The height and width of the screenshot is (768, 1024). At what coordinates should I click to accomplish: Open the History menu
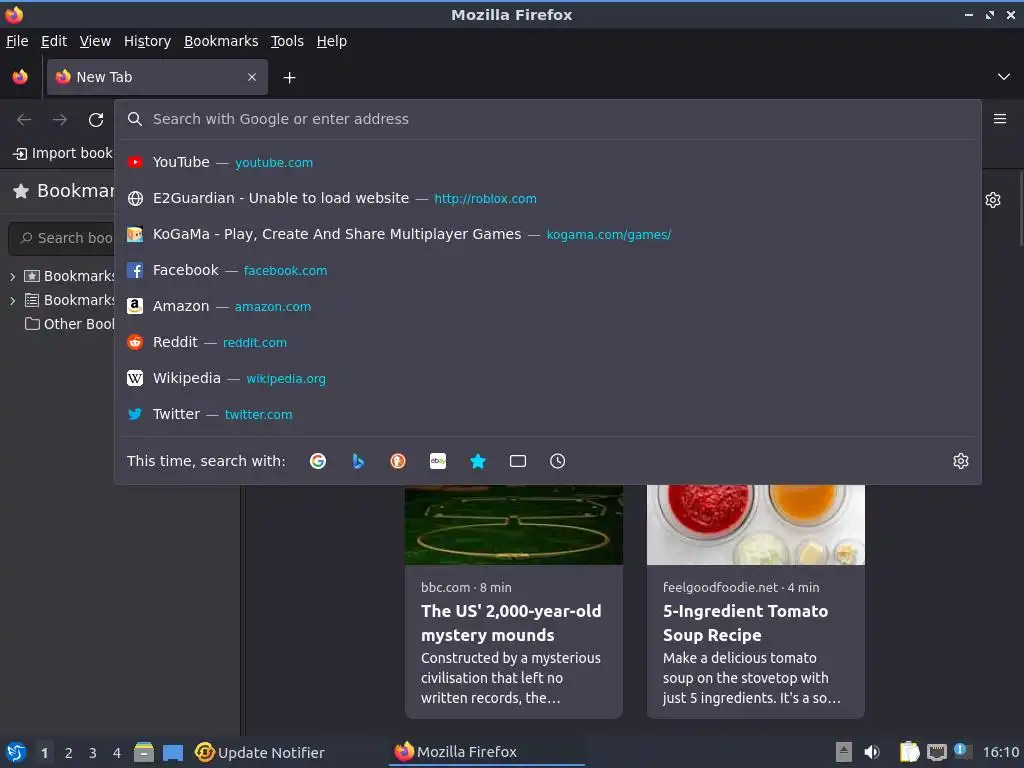148,41
